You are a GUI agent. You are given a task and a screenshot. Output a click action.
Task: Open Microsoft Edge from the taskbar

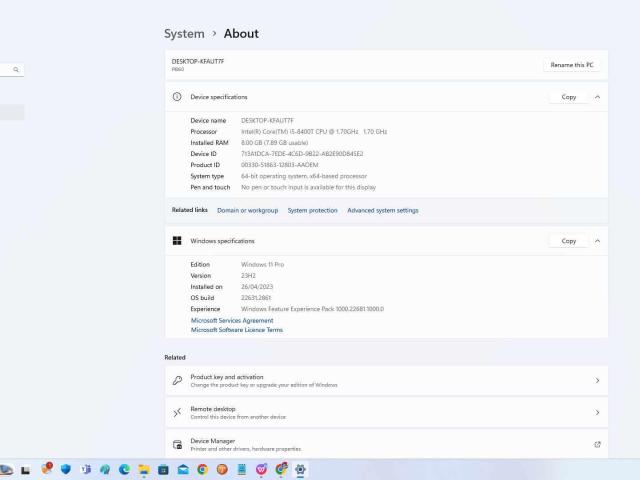point(124,469)
